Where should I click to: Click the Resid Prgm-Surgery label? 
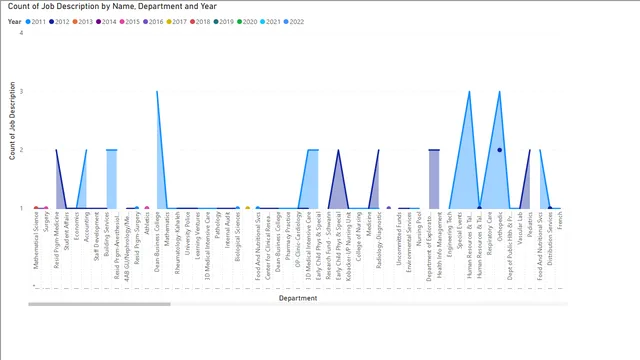coord(137,238)
